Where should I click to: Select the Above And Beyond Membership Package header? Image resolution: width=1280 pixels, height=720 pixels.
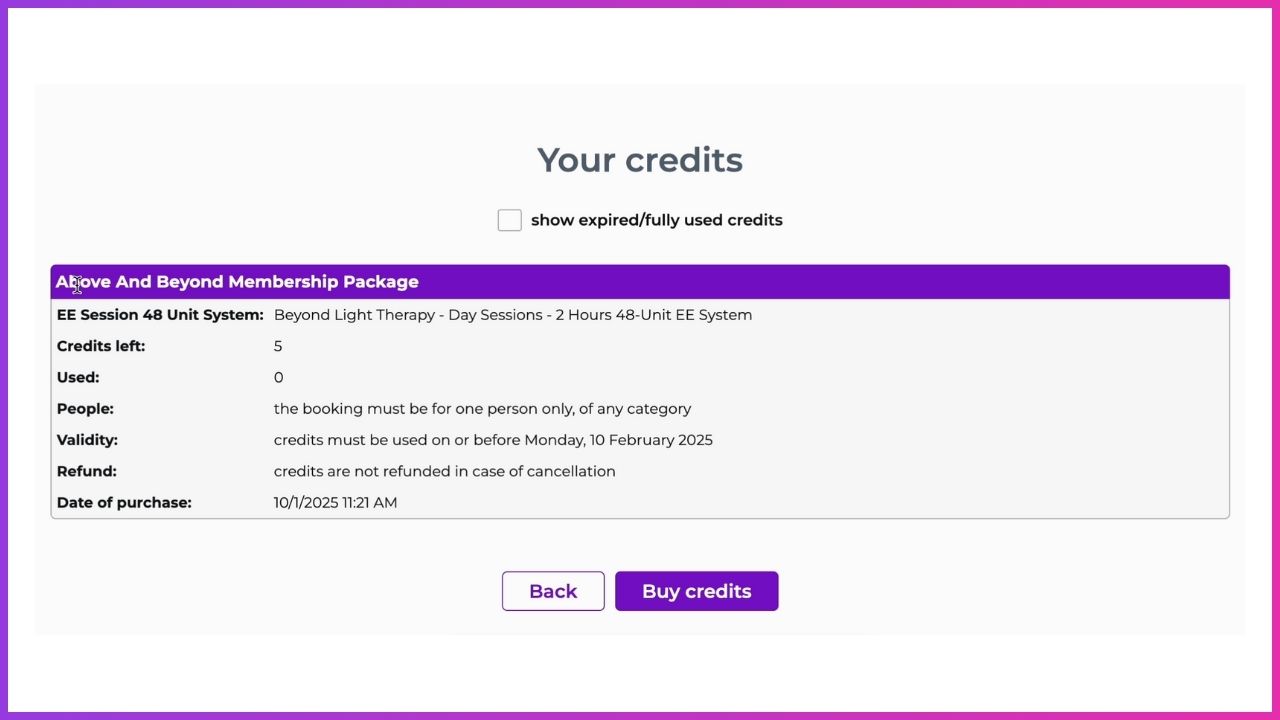point(238,282)
